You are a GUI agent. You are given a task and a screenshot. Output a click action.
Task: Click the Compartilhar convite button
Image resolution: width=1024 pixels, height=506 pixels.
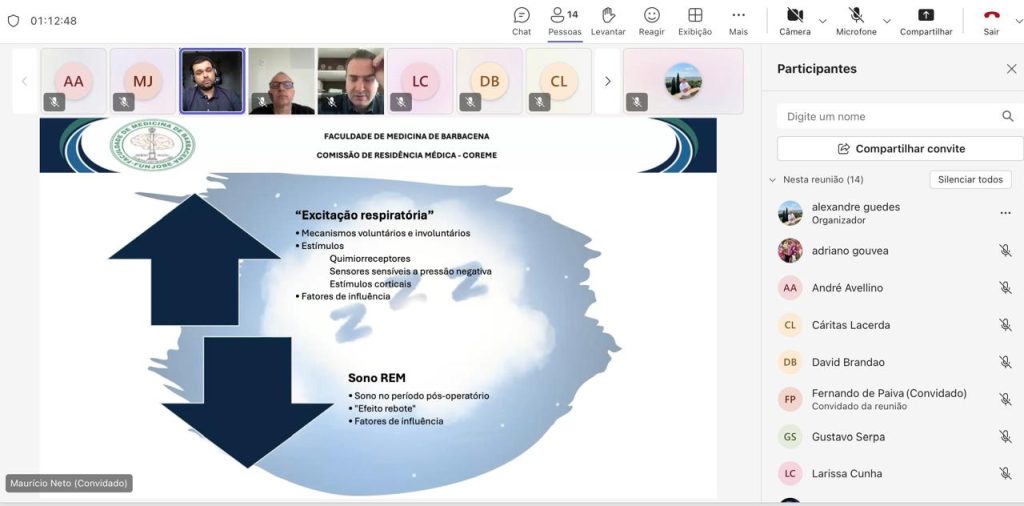pos(900,149)
